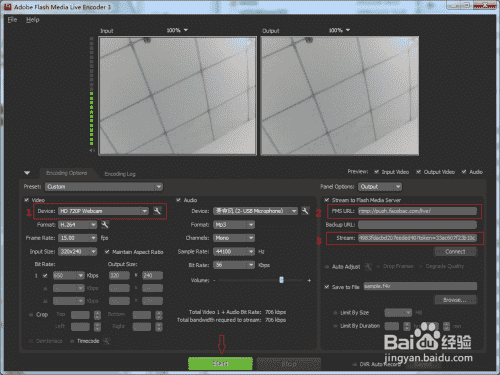Collapse panel with triangle beside Encoding Options
500x375 pixels.
pyautogui.click(x=27, y=173)
